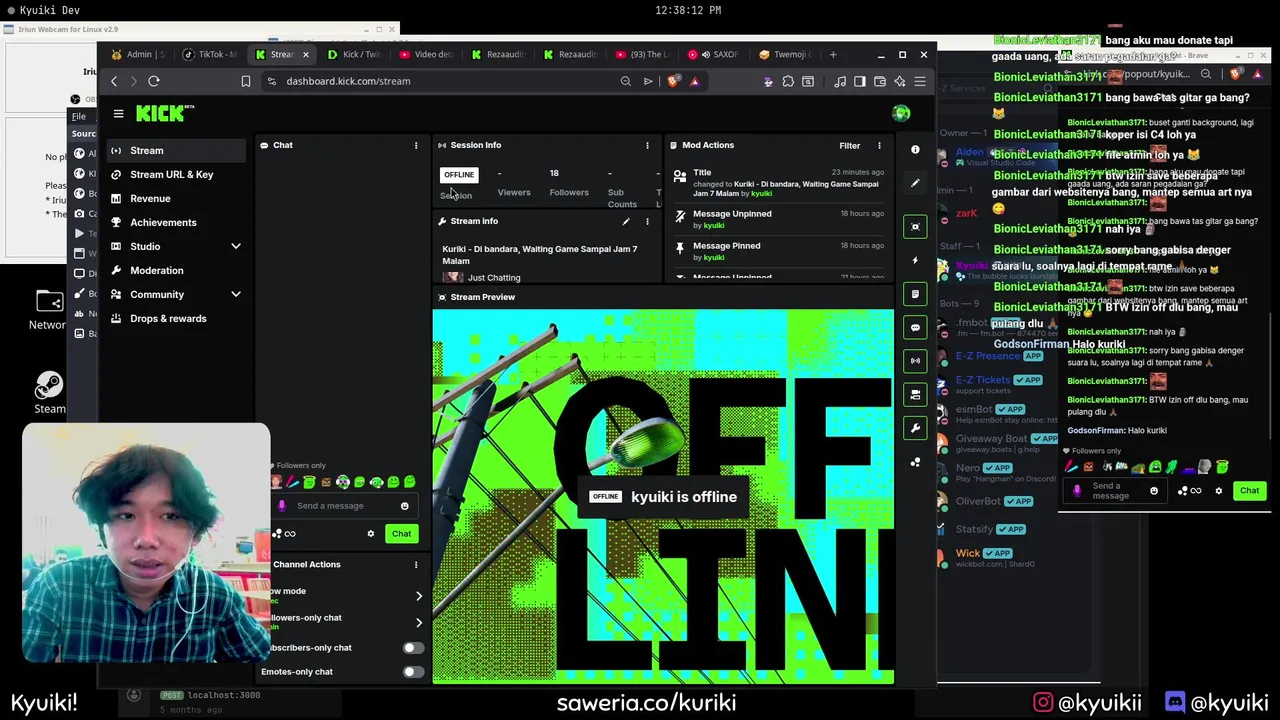Click popout chat message input field
This screenshot has height=720, width=1280.
click(1115, 491)
